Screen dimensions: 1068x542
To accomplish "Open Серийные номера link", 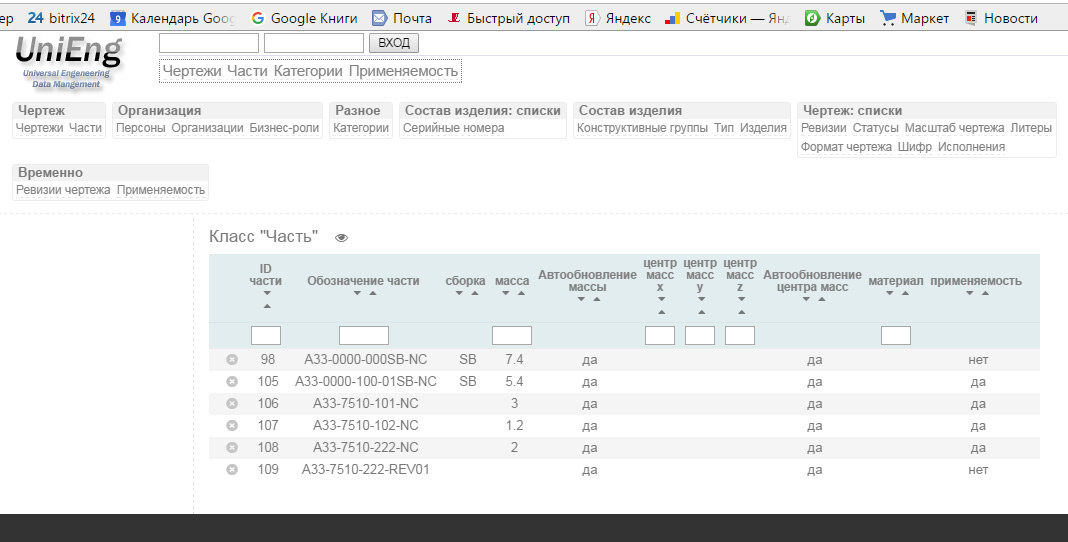I will point(454,128).
